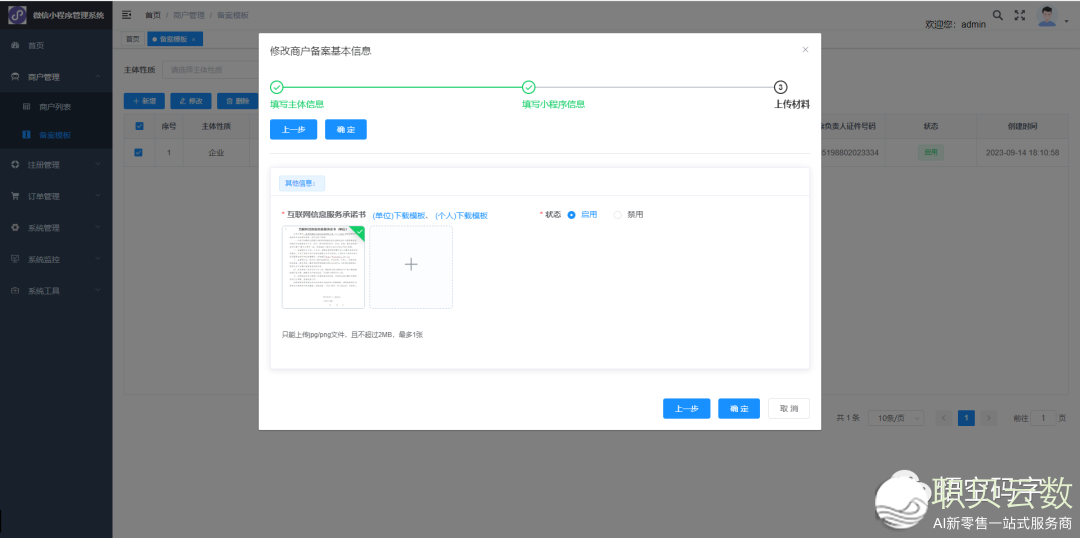This screenshot has width=1080, height=538.
Task: Open the admin avatar menu
Action: tap(1047, 17)
